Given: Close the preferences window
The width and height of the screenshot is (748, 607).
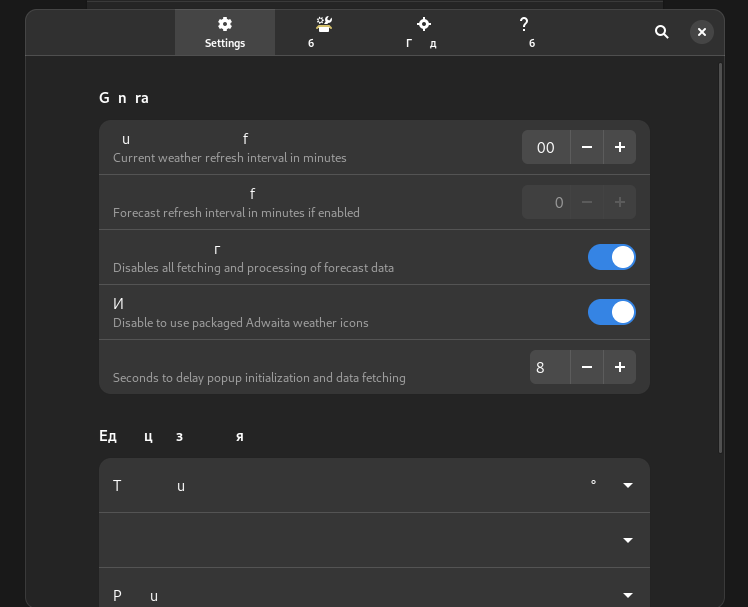Looking at the screenshot, I should [x=702, y=32].
